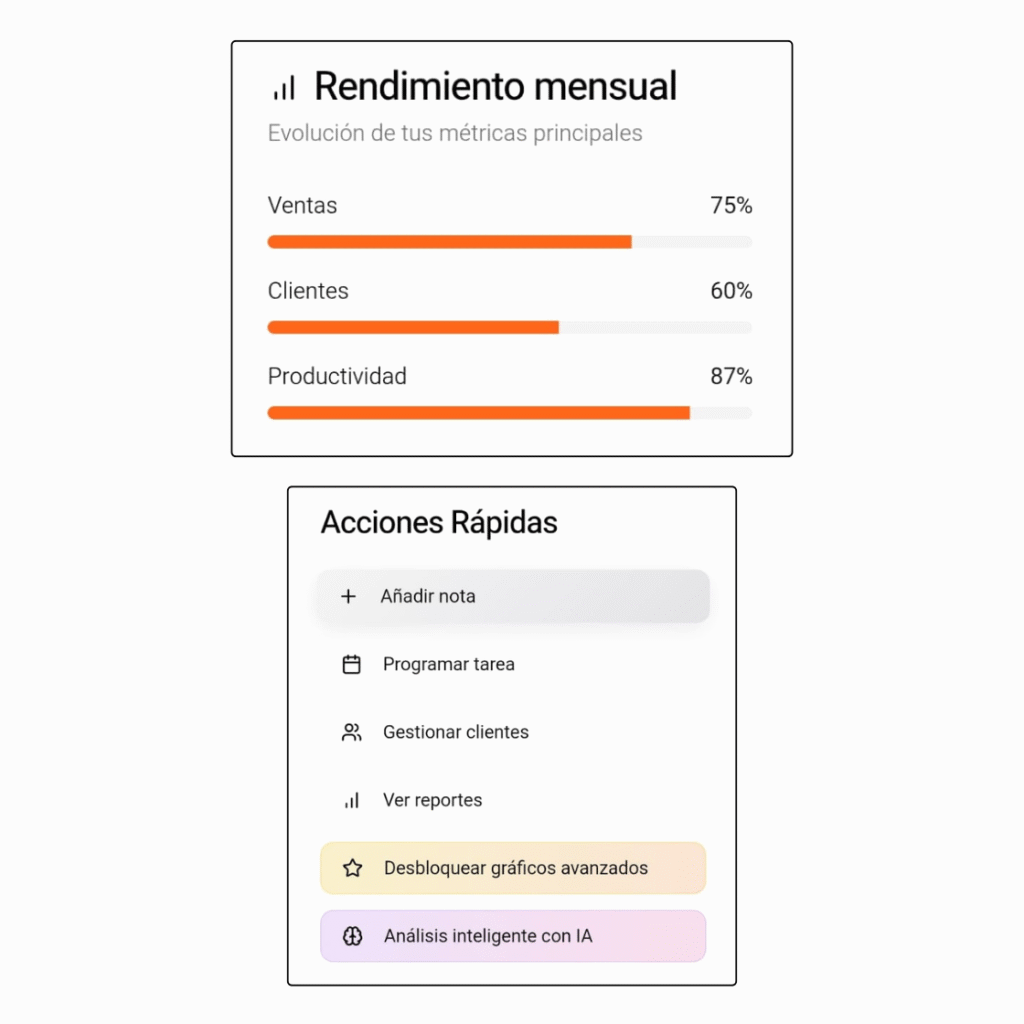Click the bar chart icon beside Rendimiento mensual
The image size is (1024, 1024).
point(284,88)
